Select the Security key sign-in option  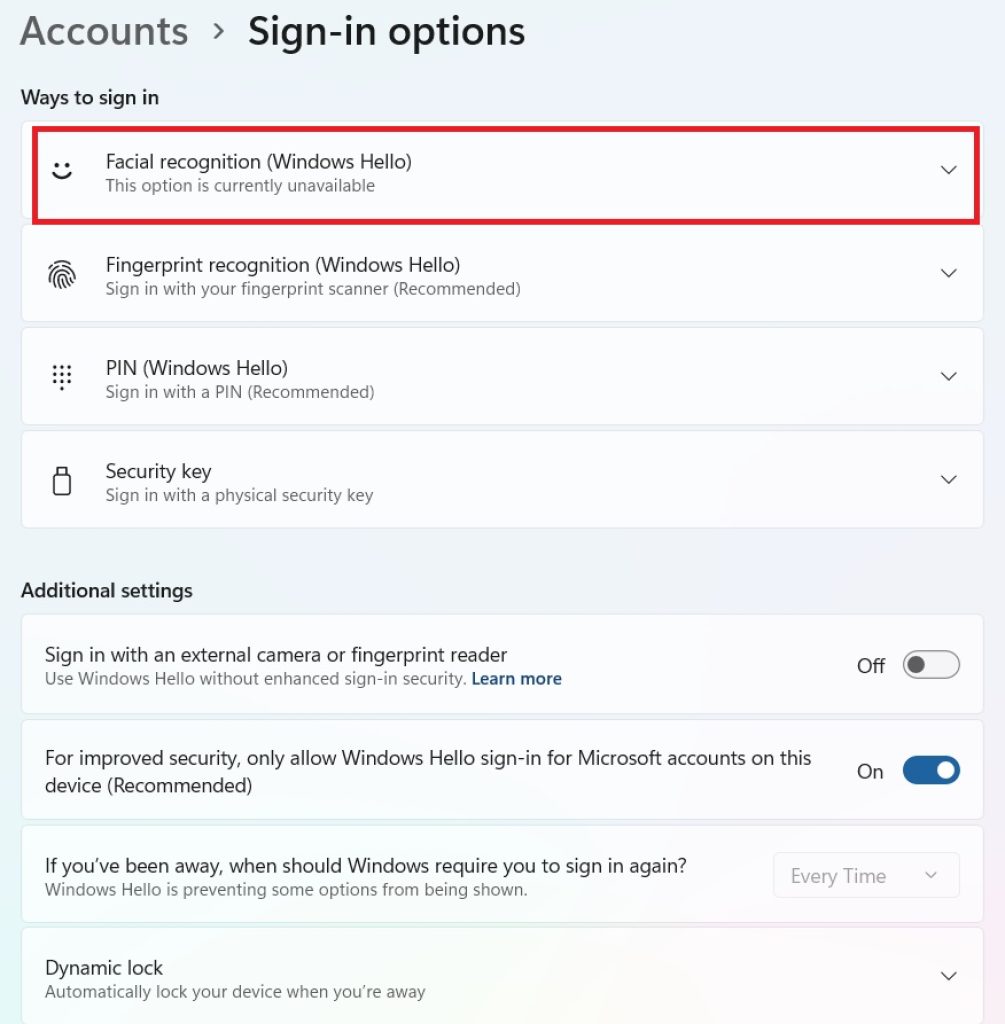click(x=502, y=480)
